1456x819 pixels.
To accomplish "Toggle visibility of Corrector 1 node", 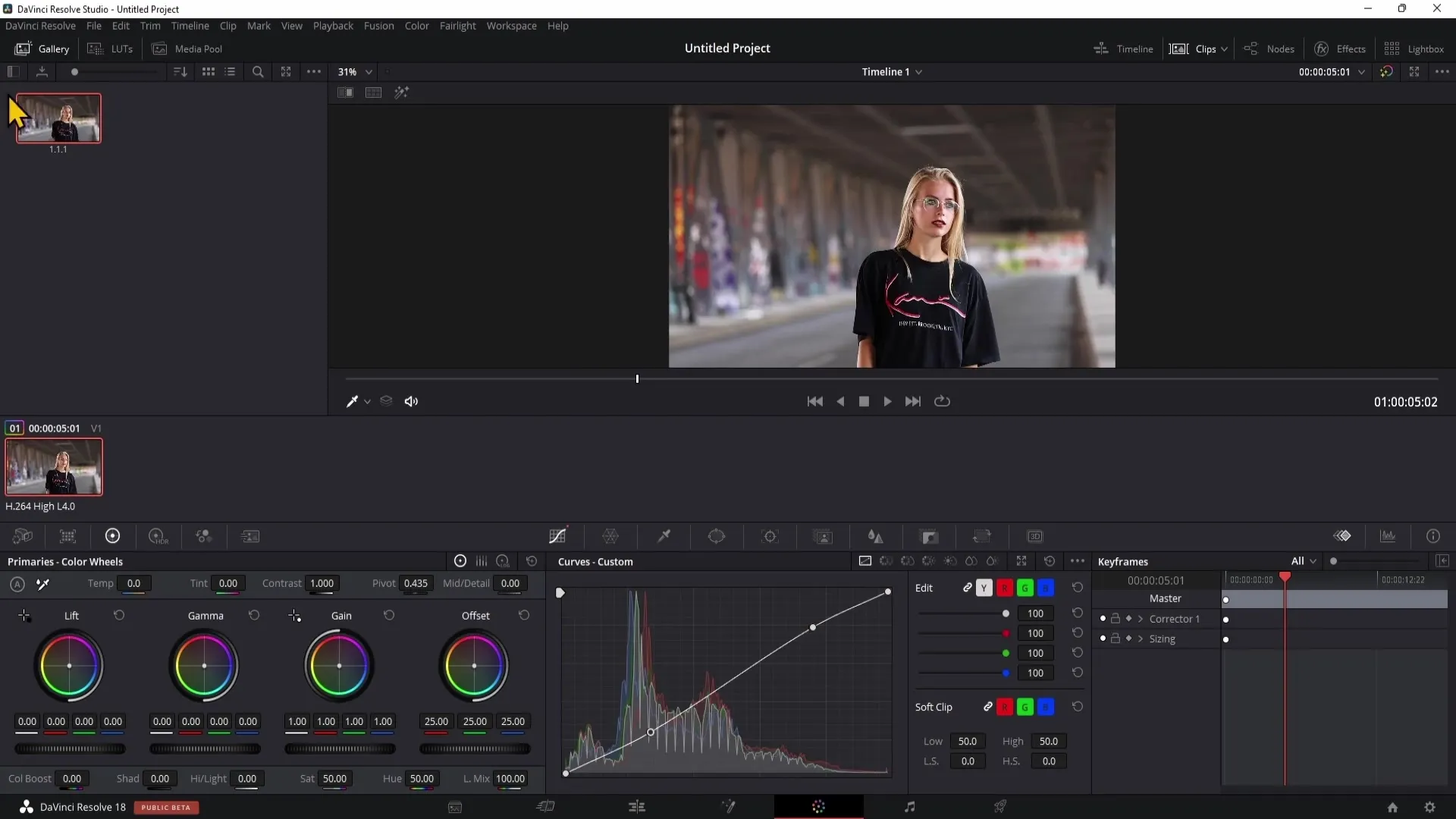I will click(x=1102, y=618).
